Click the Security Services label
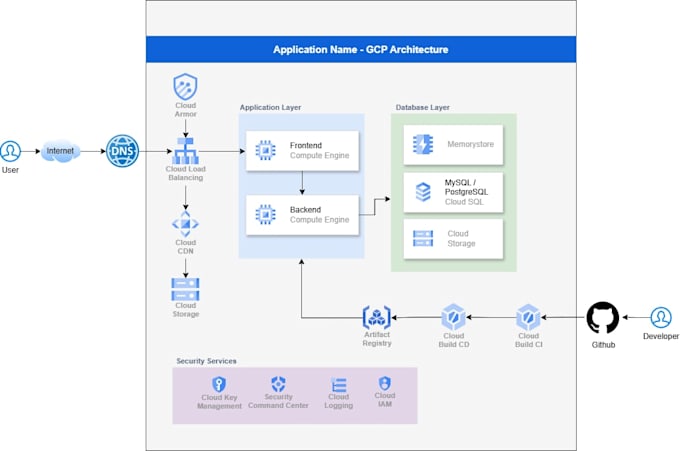The image size is (680, 451). pyautogui.click(x=206, y=361)
